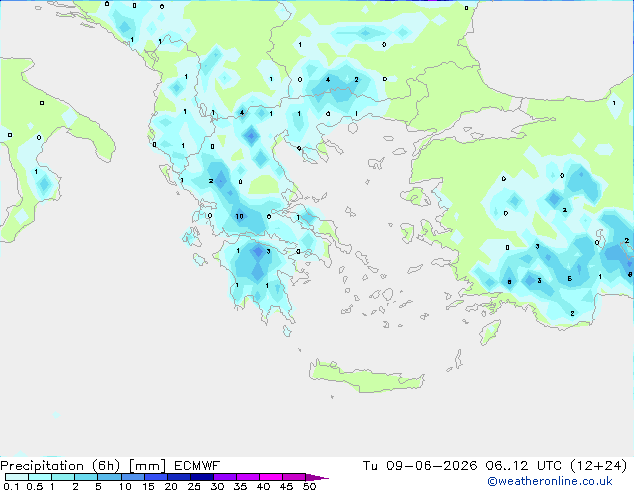Select the 30–35 mm violet legend swatch

click(x=225, y=477)
